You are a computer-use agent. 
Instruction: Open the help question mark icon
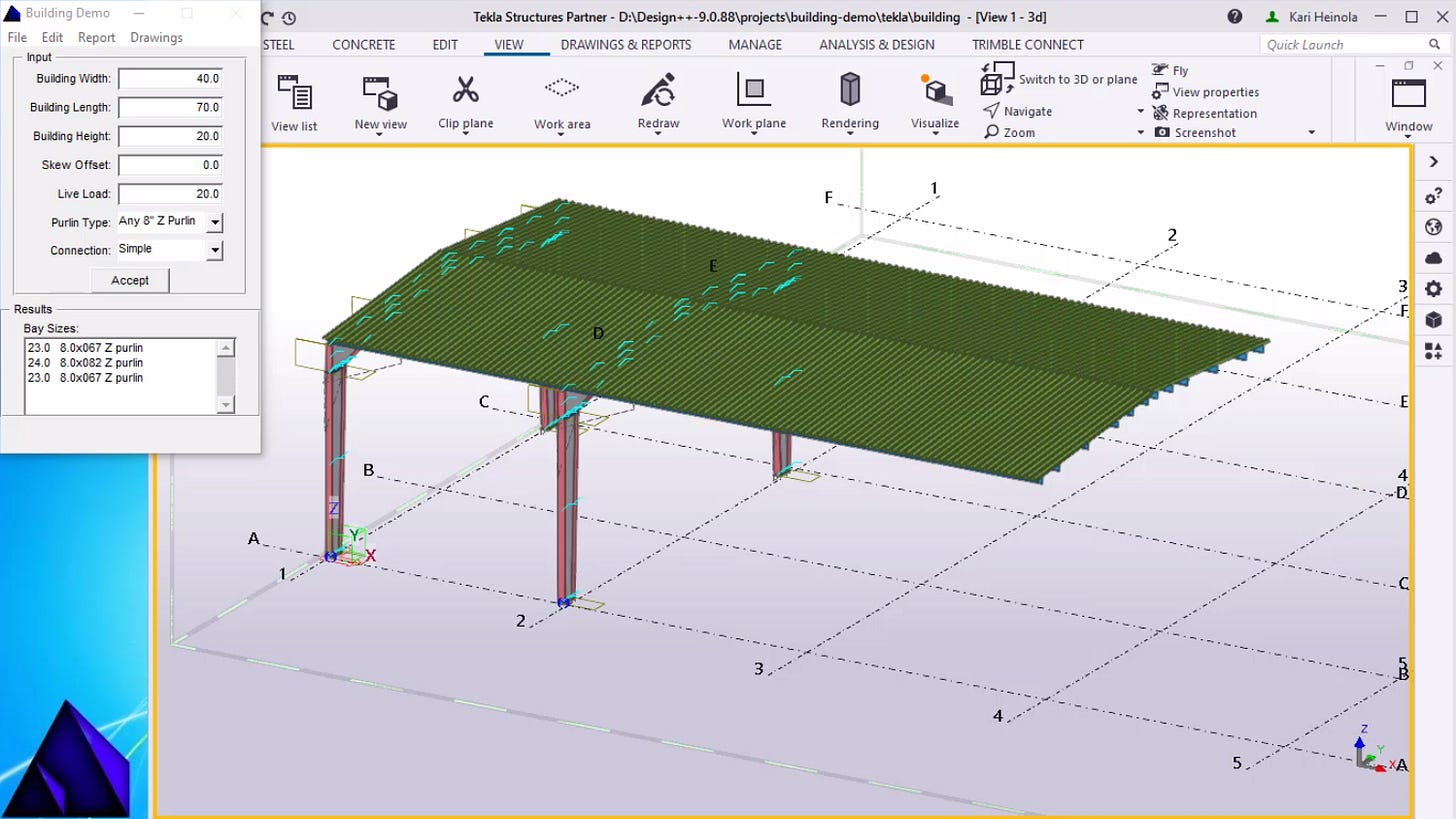(1235, 17)
